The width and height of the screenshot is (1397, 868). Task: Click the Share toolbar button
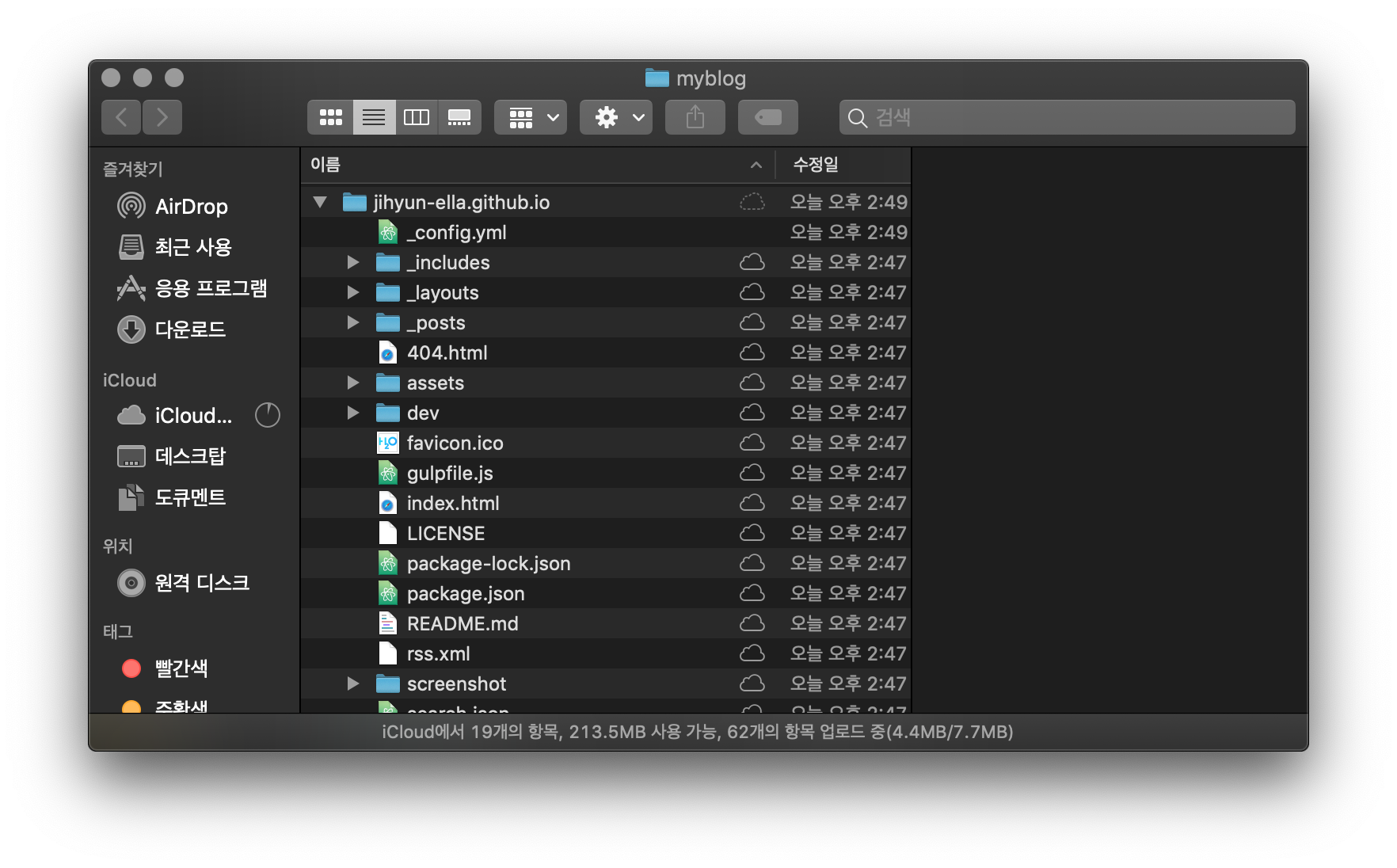[x=695, y=118]
